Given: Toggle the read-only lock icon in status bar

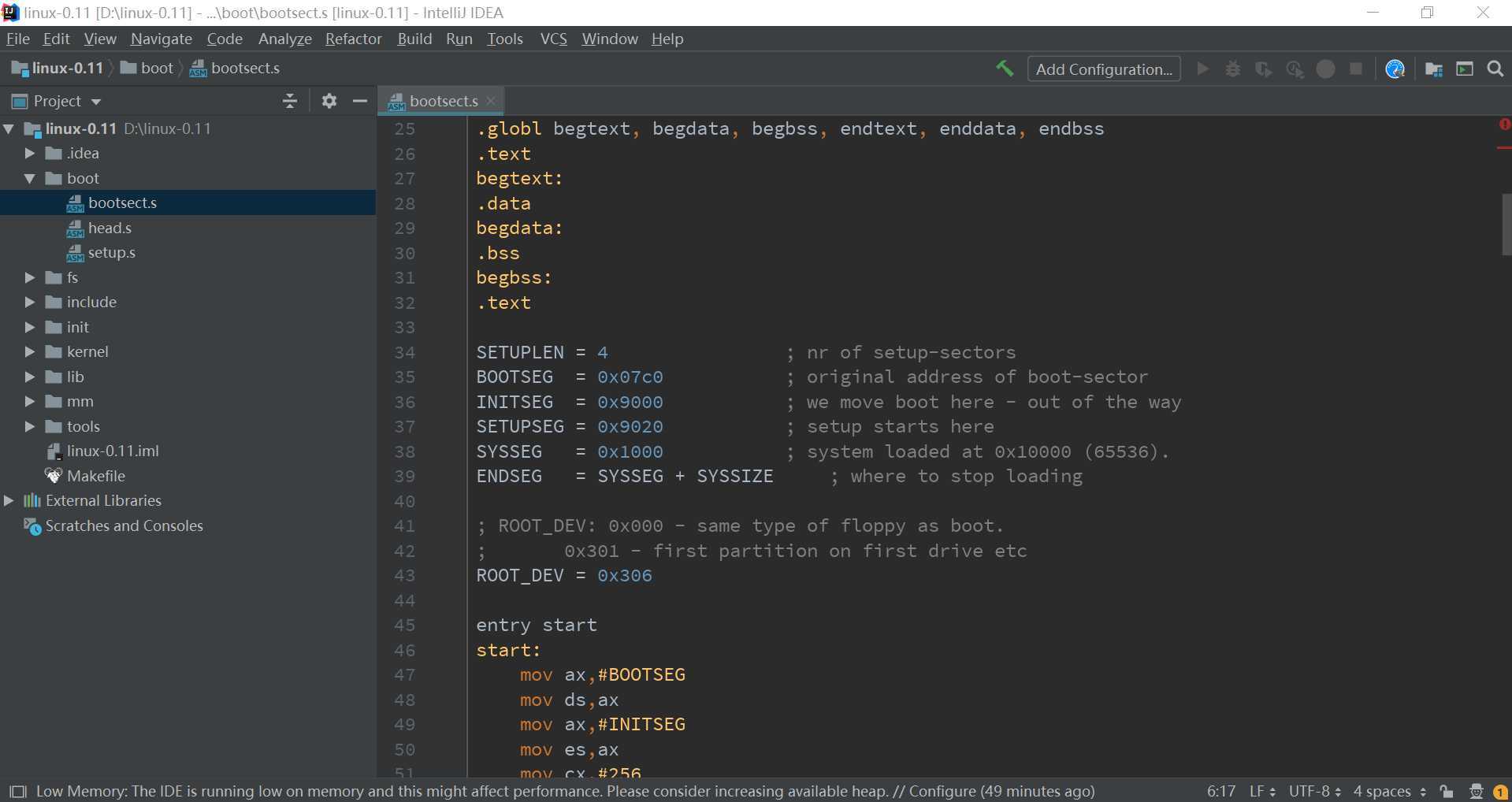Looking at the screenshot, I should coord(1446,791).
